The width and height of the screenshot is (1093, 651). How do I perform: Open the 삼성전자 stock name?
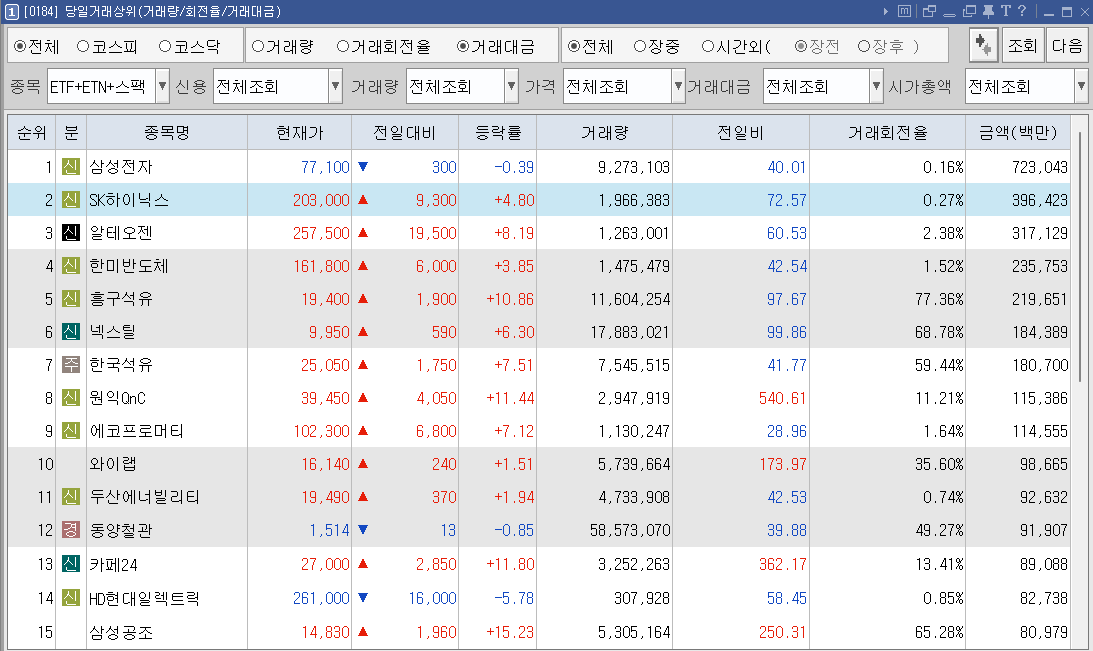coord(121,167)
